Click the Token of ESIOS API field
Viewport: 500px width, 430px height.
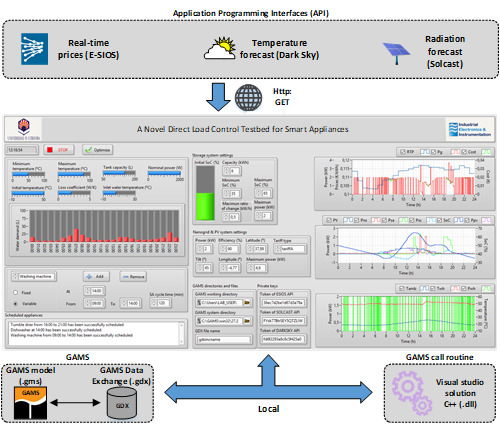point(283,303)
